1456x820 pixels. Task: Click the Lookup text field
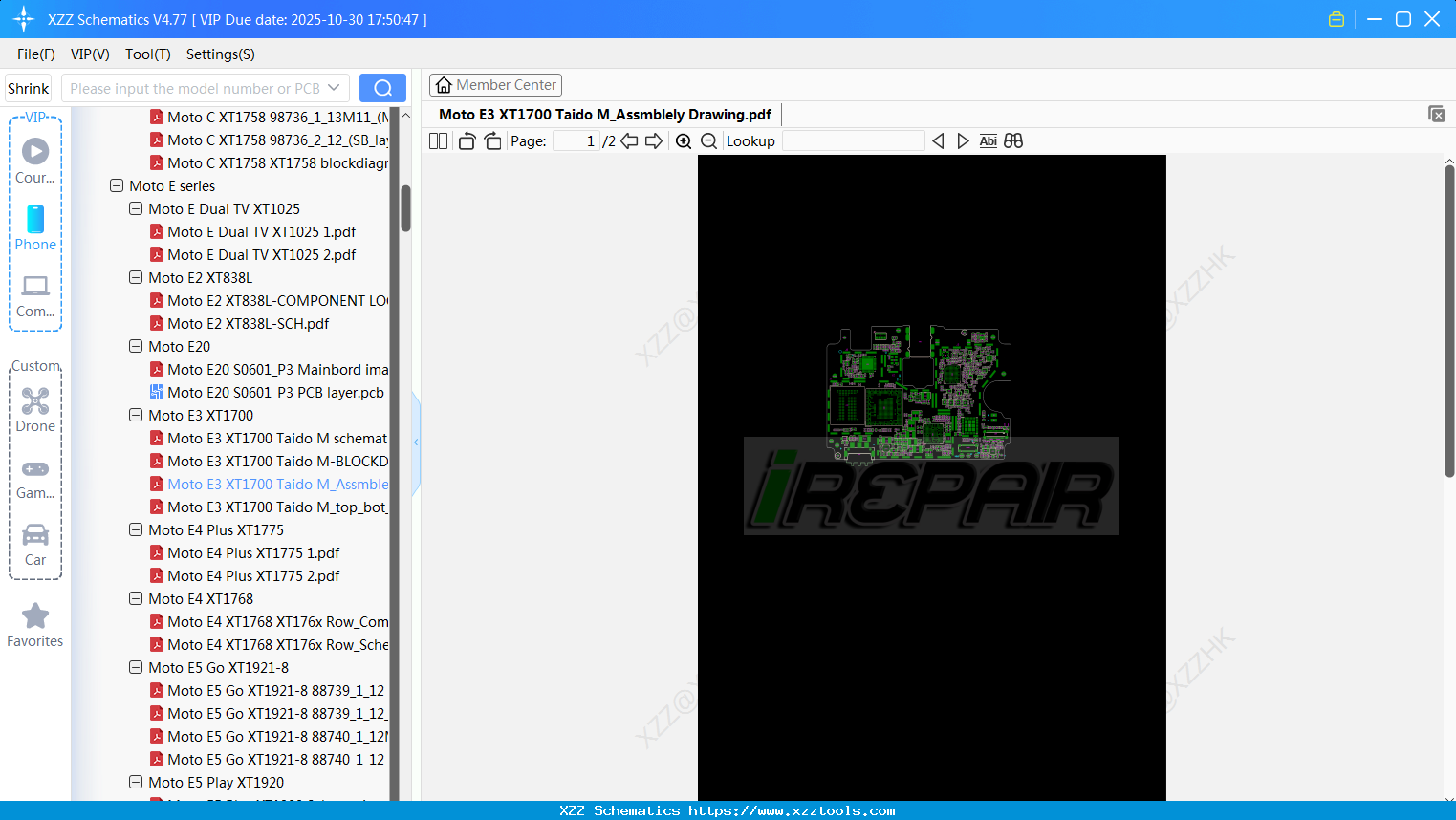click(x=853, y=140)
